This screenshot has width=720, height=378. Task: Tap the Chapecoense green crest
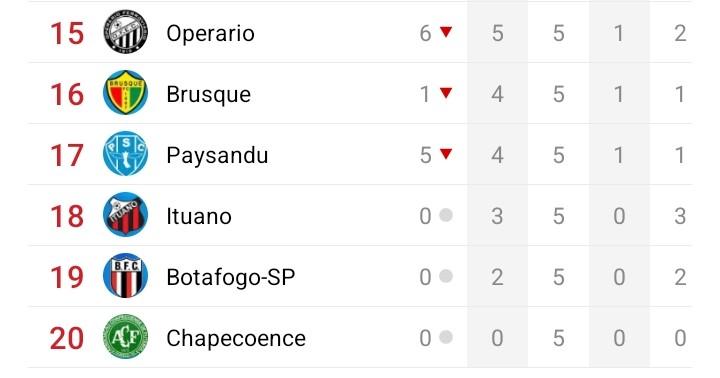[125, 337]
